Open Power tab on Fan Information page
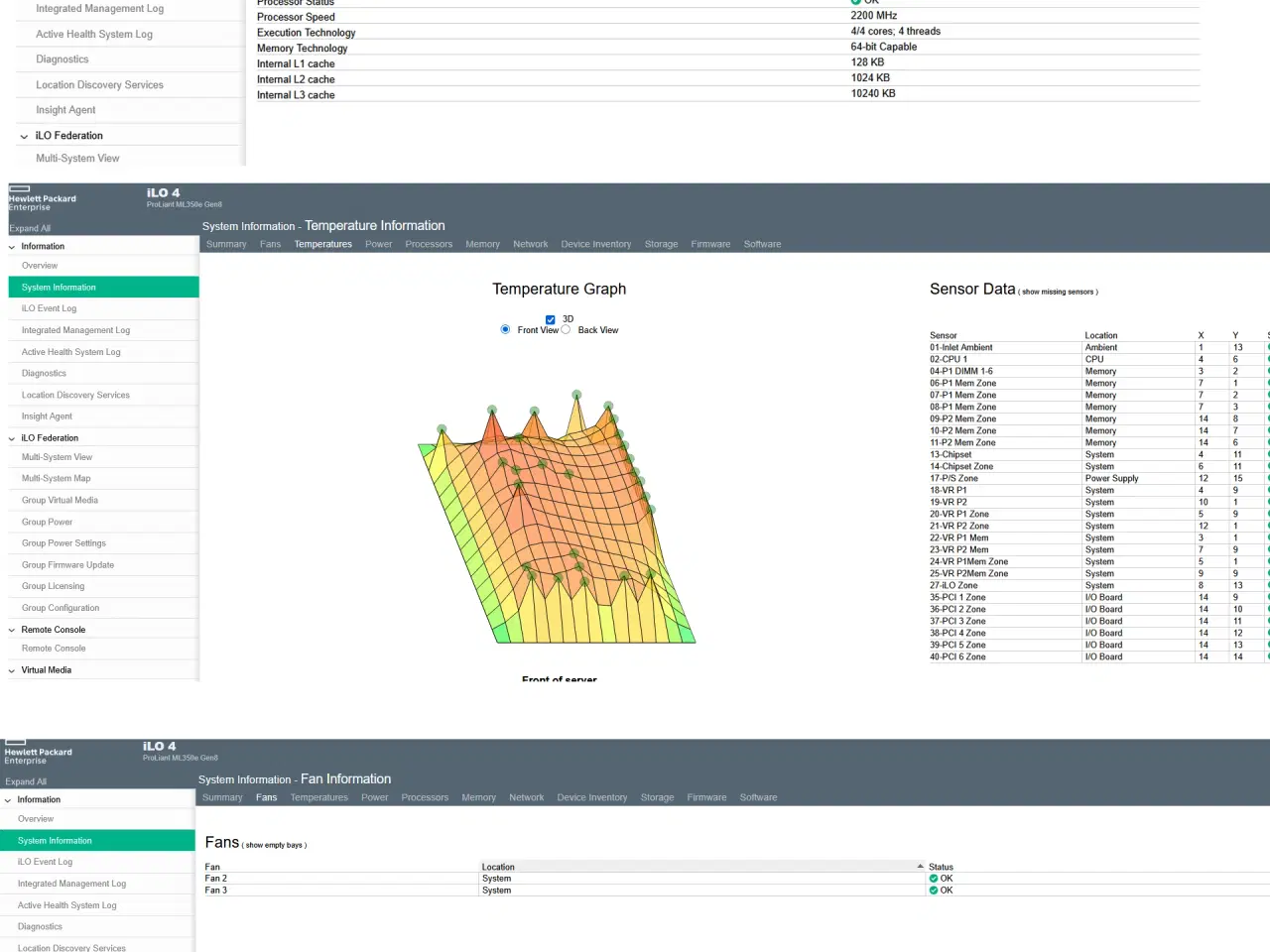Screen dimensions: 1270x952 coord(374,797)
